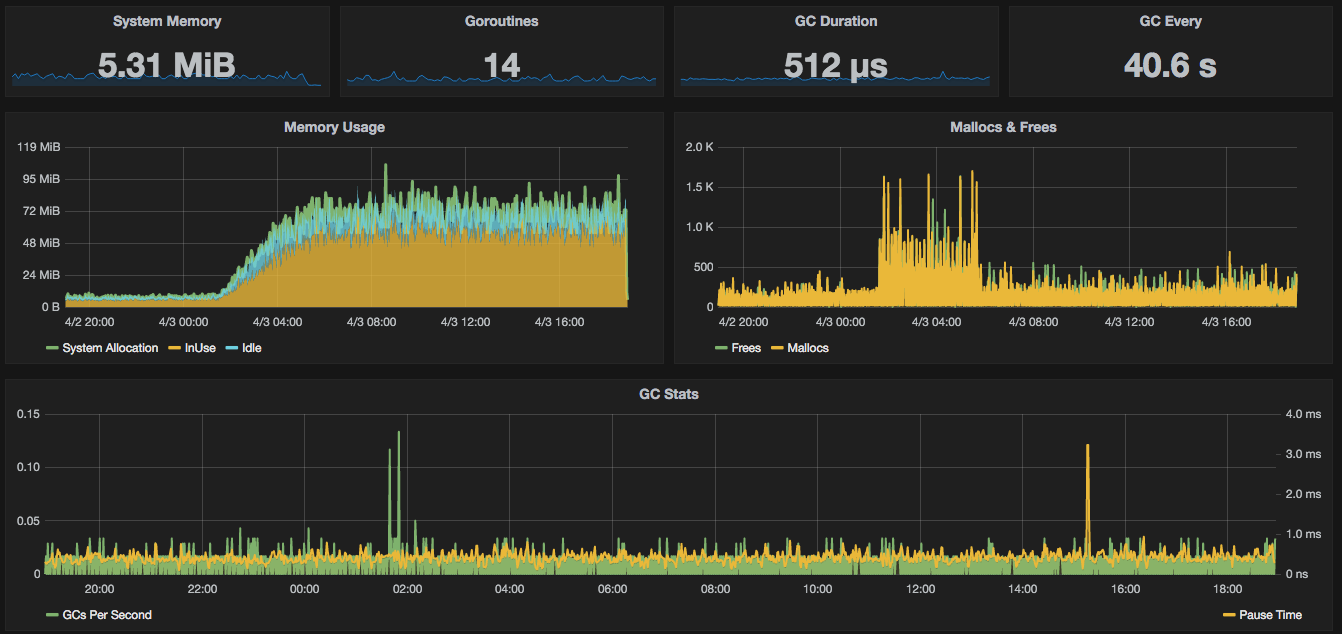Click the 95 MiB y-axis label
The image size is (1342, 634).
click(41, 179)
